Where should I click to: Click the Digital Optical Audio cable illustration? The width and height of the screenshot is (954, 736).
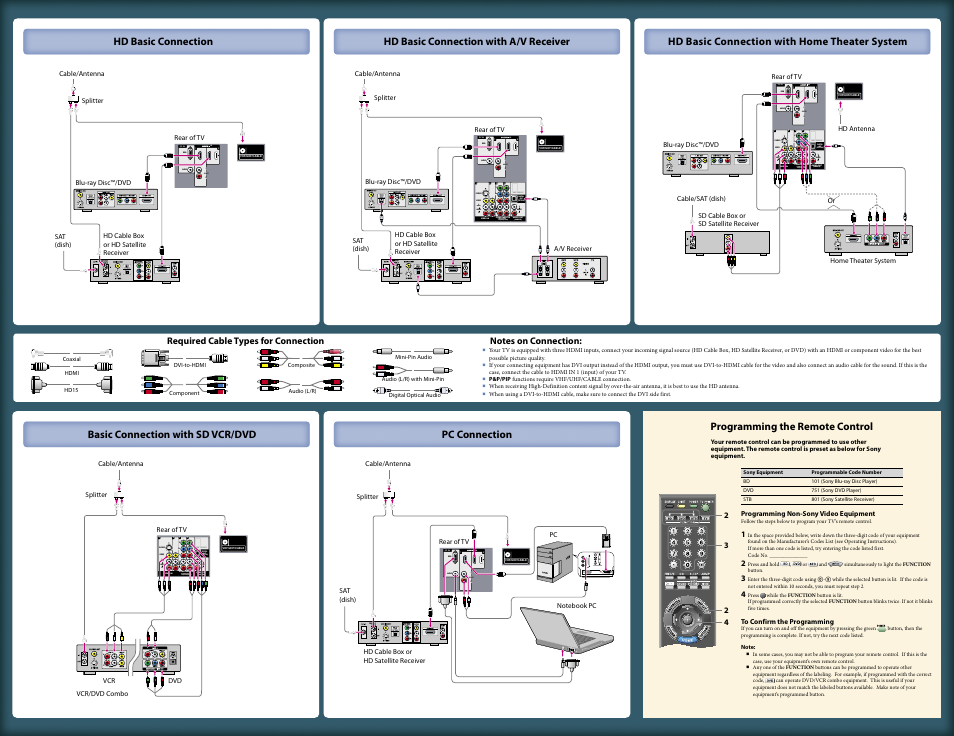point(413,390)
